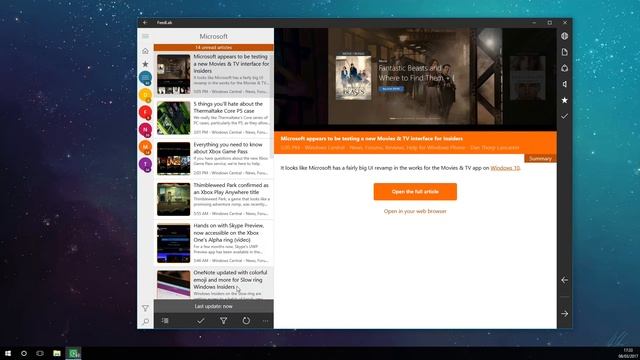Click the taskbar clock

(x=628, y=353)
